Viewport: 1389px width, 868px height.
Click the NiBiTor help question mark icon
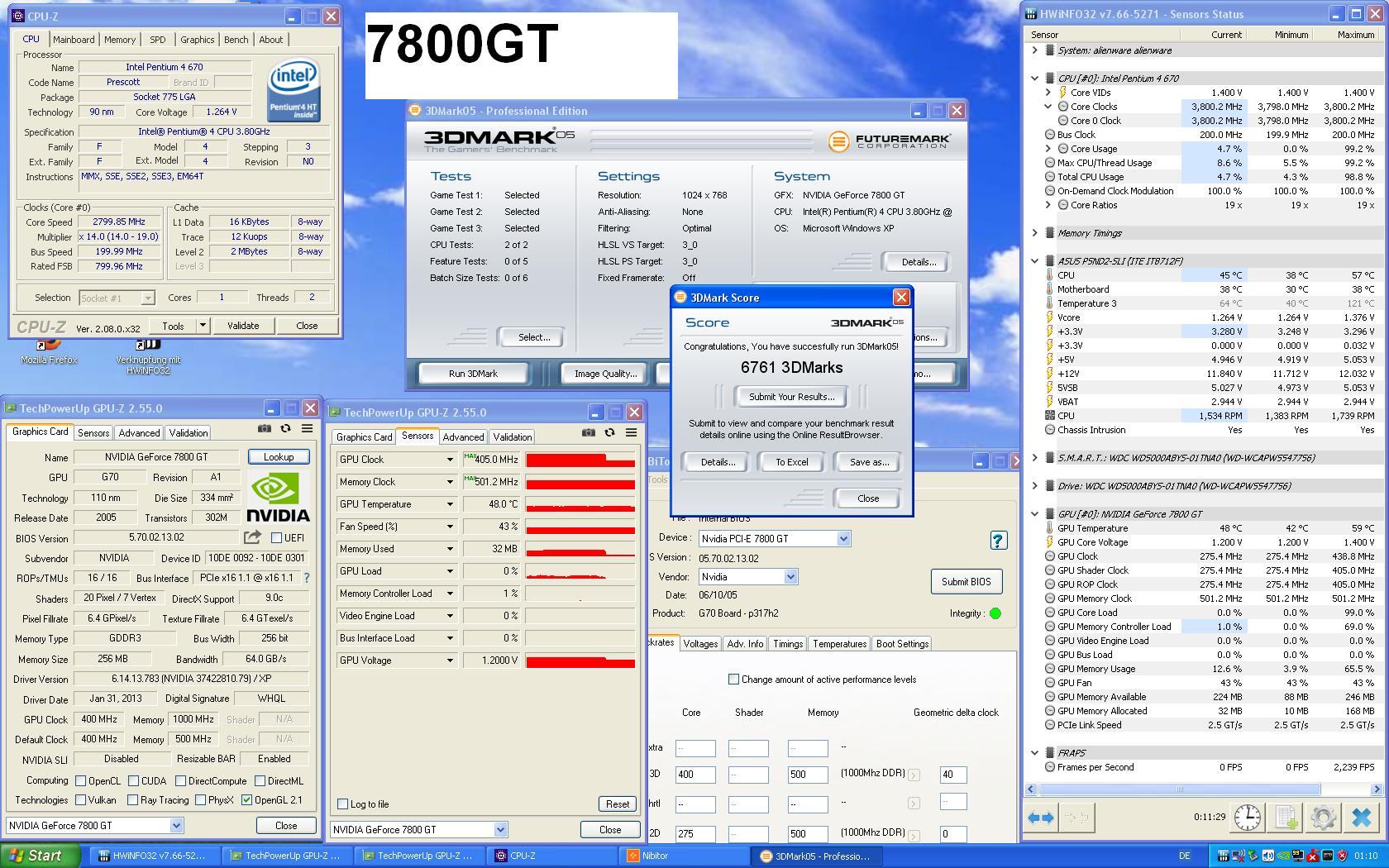coord(998,540)
